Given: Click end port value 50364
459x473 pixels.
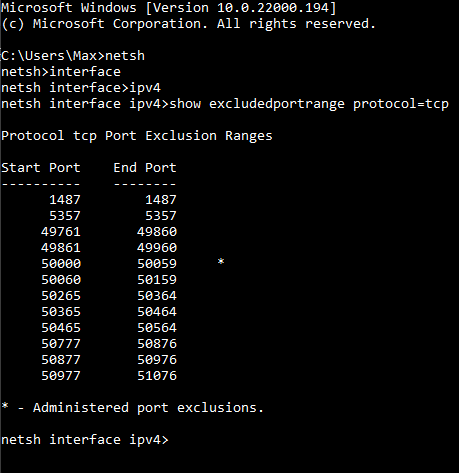Looking at the screenshot, I should (157, 296).
